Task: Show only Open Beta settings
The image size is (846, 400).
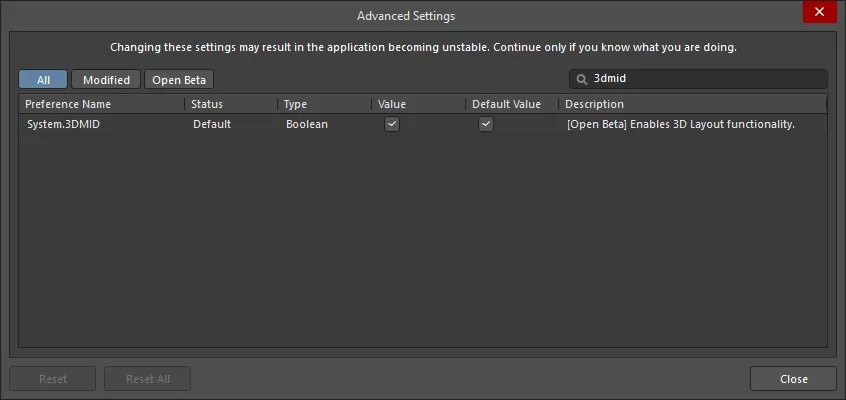Action: click(179, 79)
